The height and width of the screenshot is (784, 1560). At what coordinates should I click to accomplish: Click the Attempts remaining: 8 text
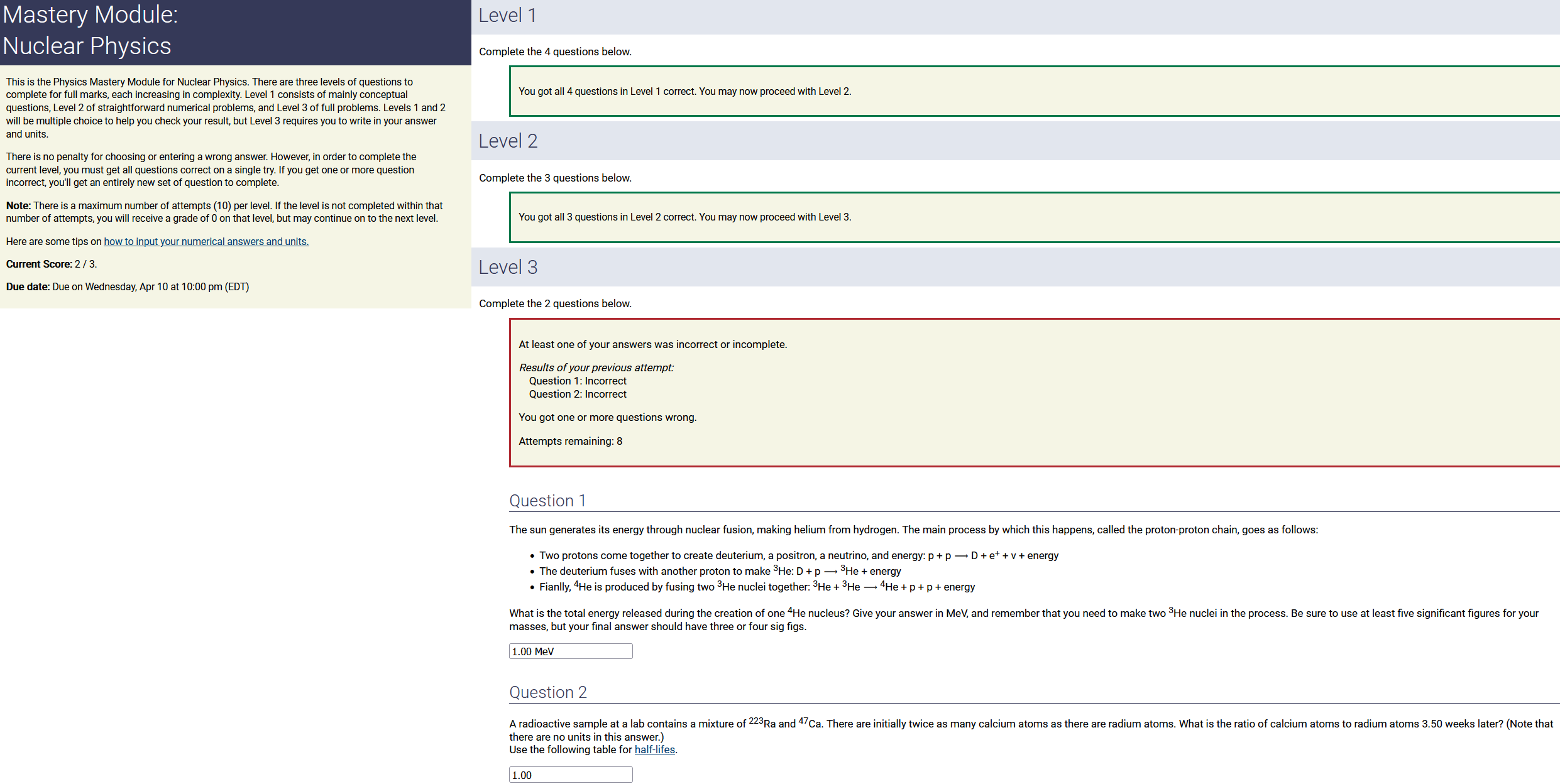tap(570, 441)
